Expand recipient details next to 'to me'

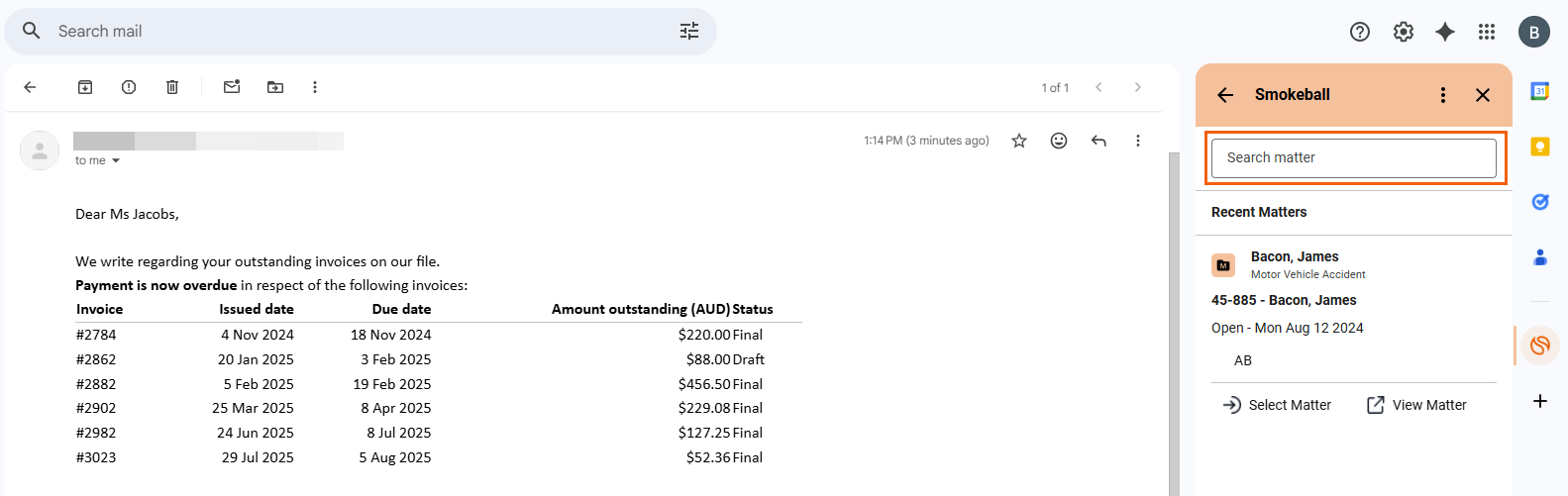point(116,160)
